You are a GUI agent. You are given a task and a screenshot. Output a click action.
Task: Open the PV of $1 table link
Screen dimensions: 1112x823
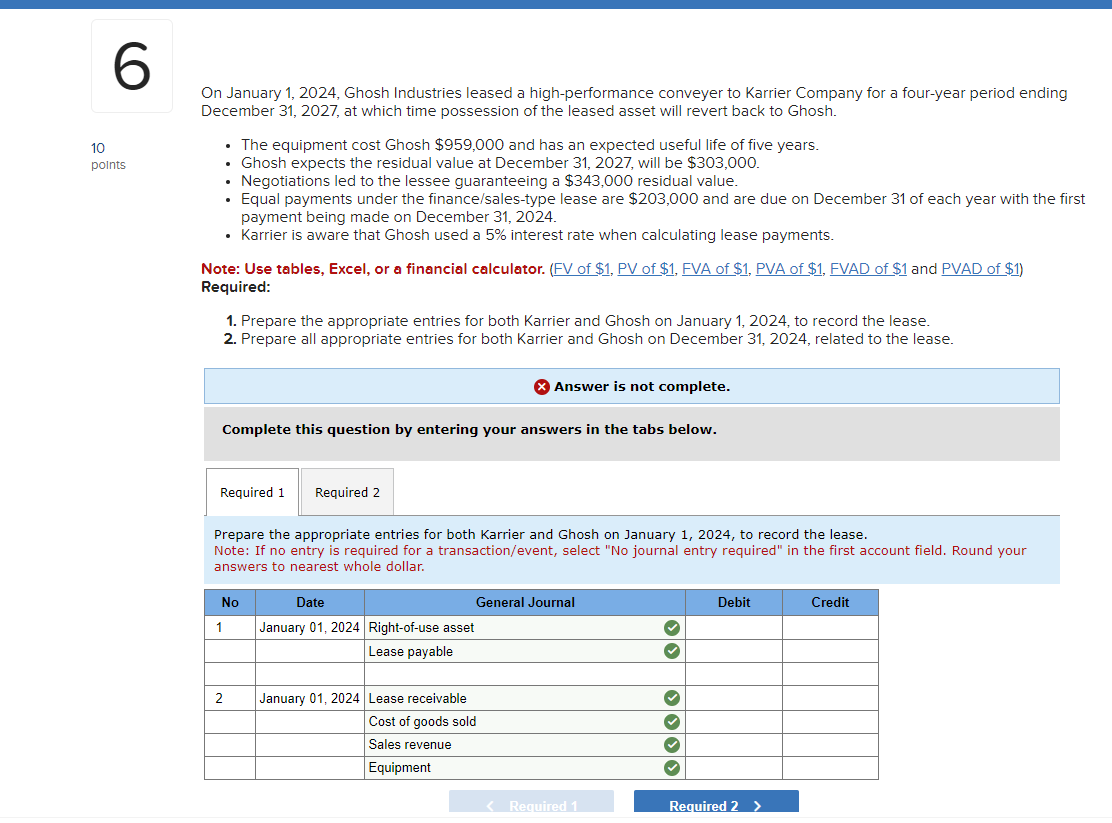point(646,268)
